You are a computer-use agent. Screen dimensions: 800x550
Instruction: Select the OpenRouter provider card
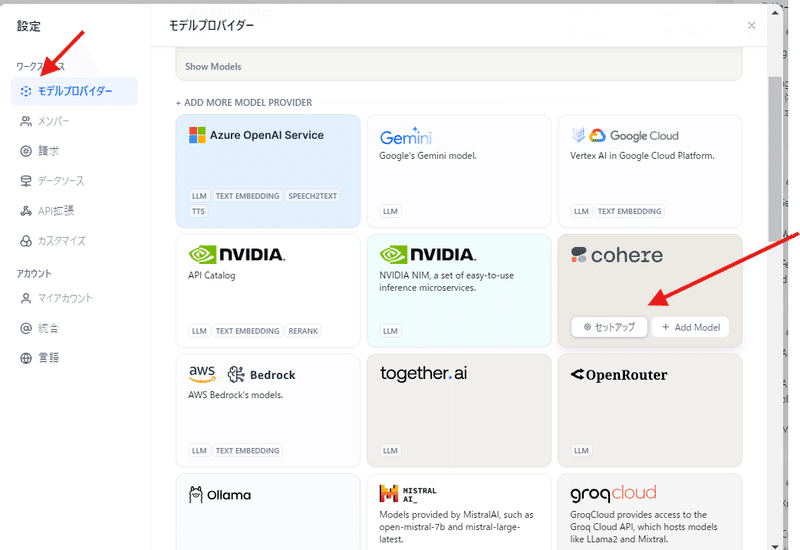point(649,410)
